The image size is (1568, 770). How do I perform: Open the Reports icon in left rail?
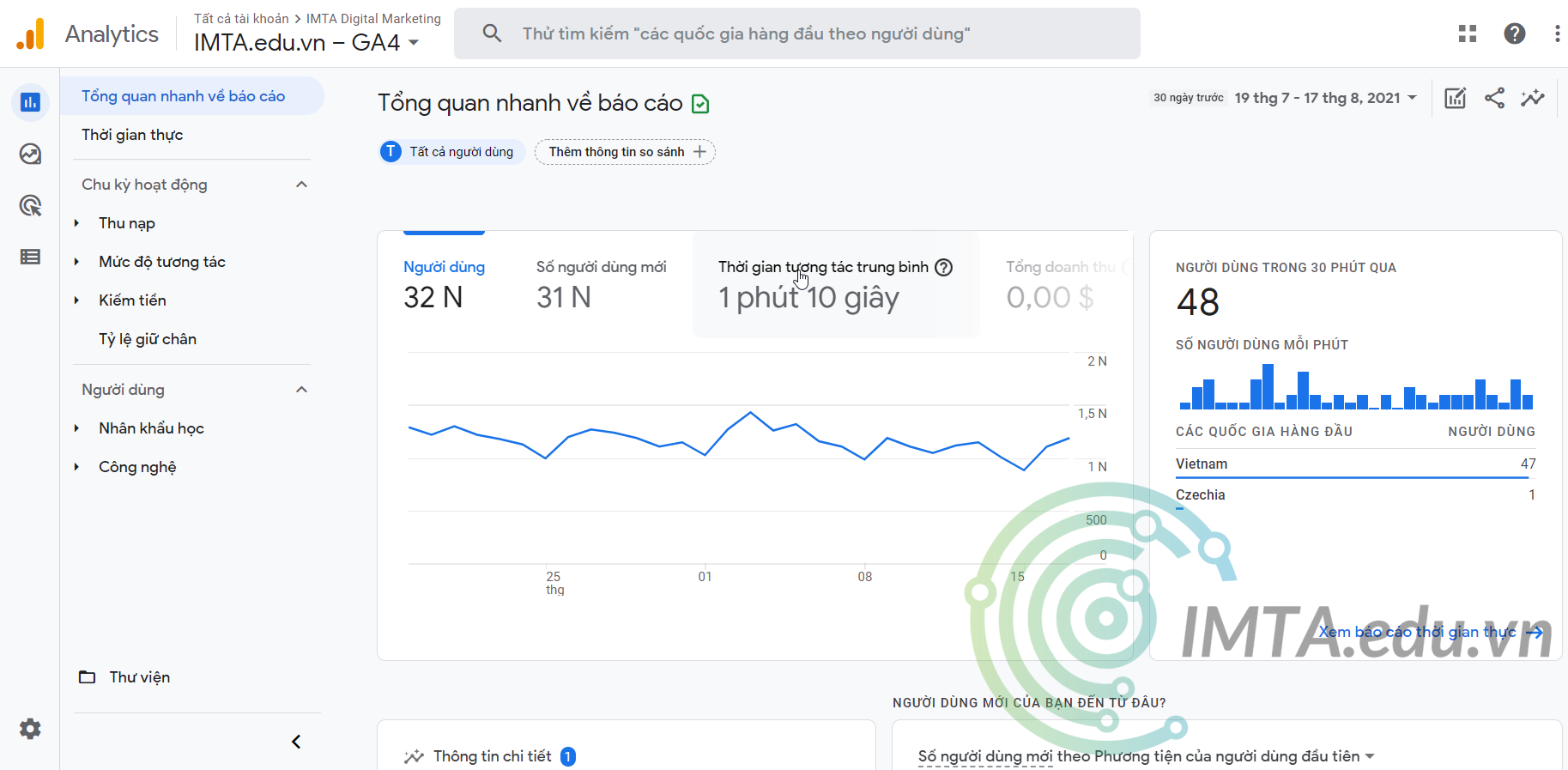click(x=30, y=102)
